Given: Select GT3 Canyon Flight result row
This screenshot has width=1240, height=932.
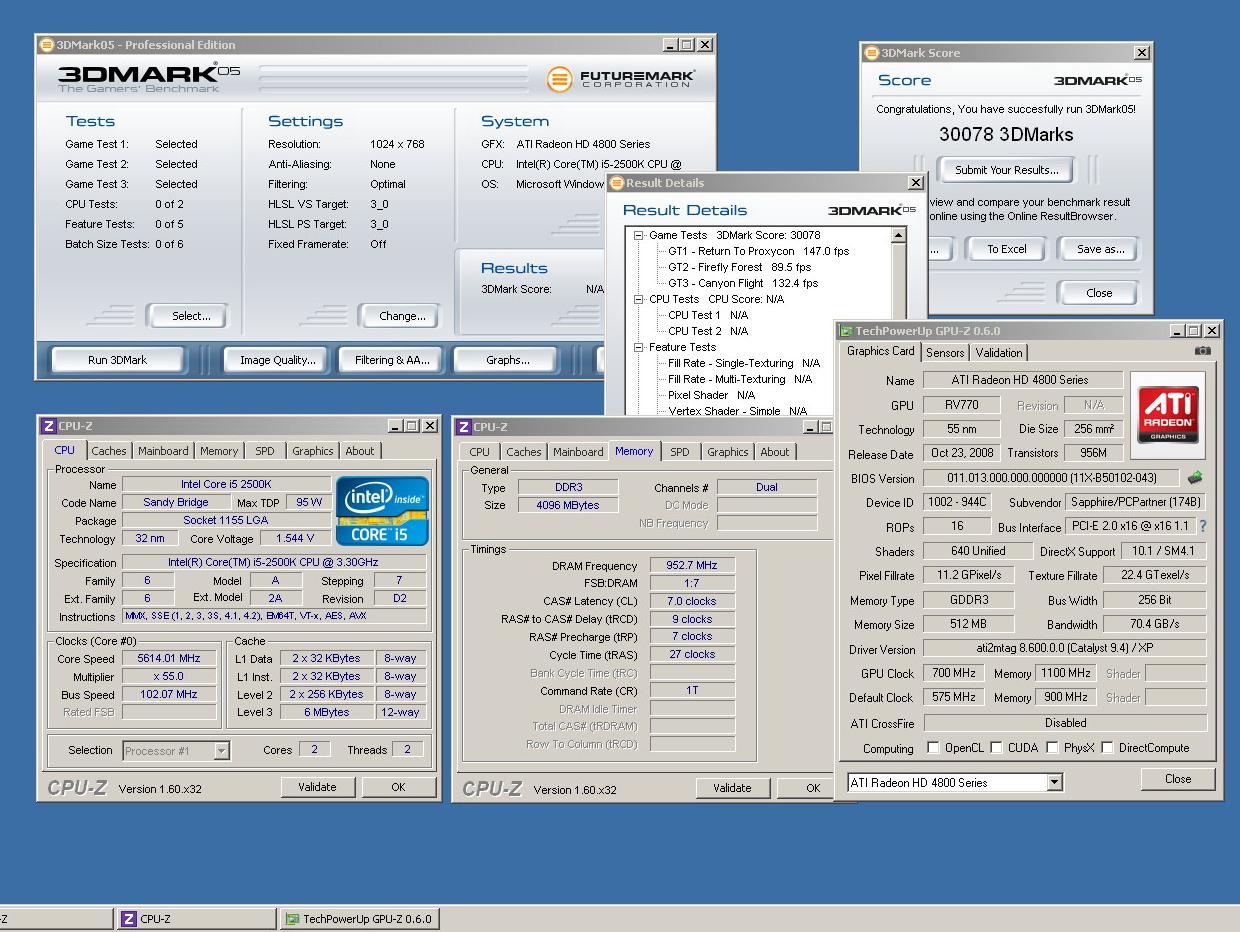Looking at the screenshot, I should coord(742,283).
